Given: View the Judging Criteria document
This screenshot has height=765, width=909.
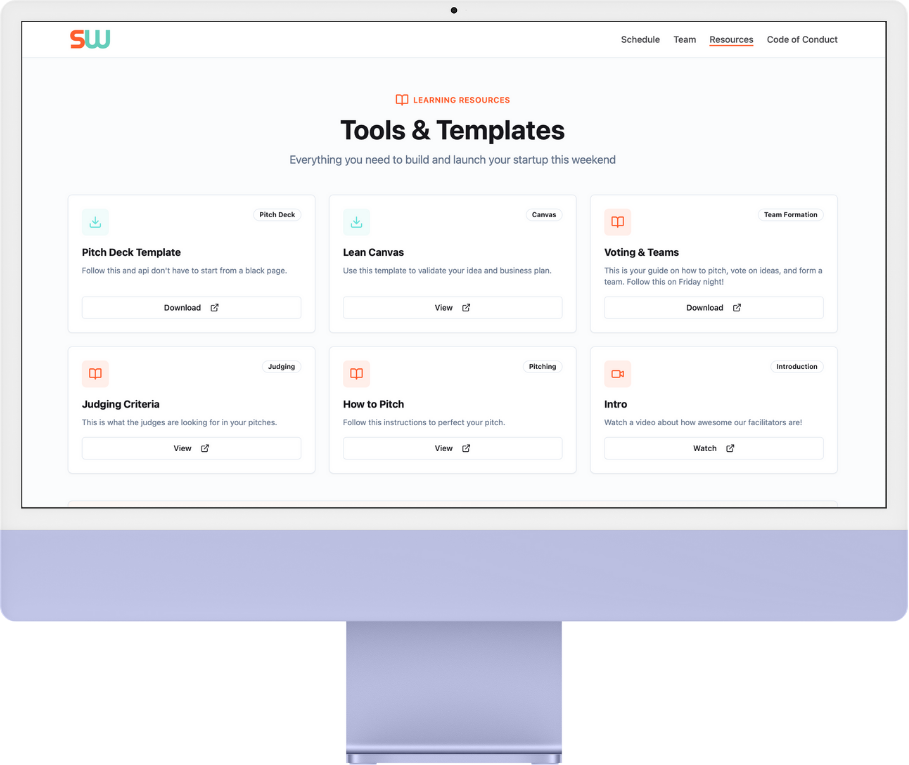Looking at the screenshot, I should point(191,448).
